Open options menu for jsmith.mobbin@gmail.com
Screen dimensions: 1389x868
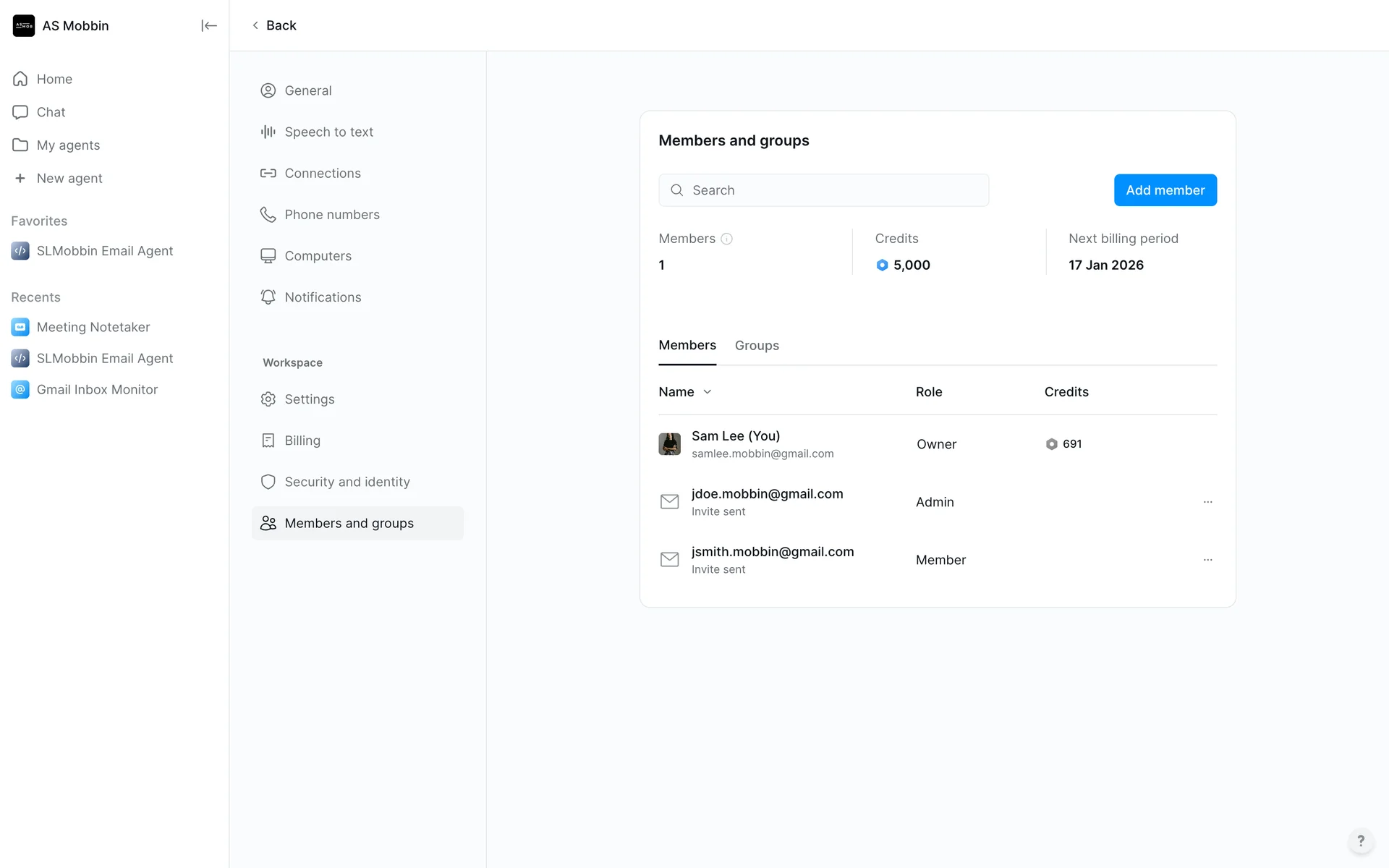tap(1207, 560)
